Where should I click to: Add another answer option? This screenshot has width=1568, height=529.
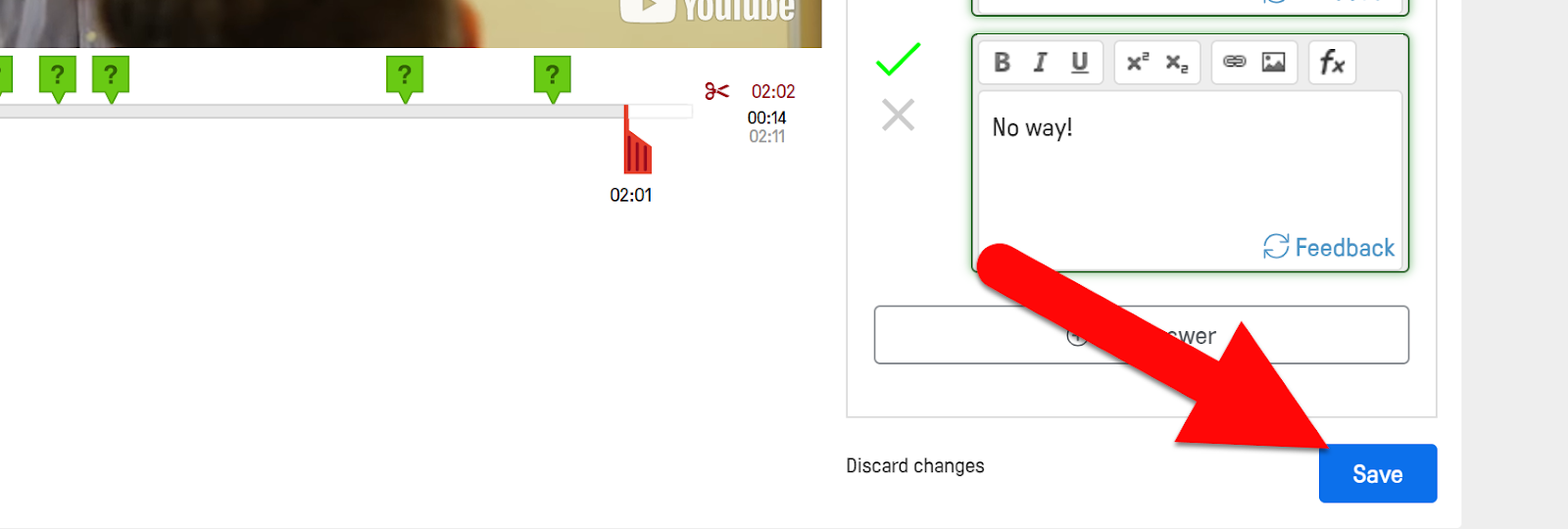coord(1142,335)
